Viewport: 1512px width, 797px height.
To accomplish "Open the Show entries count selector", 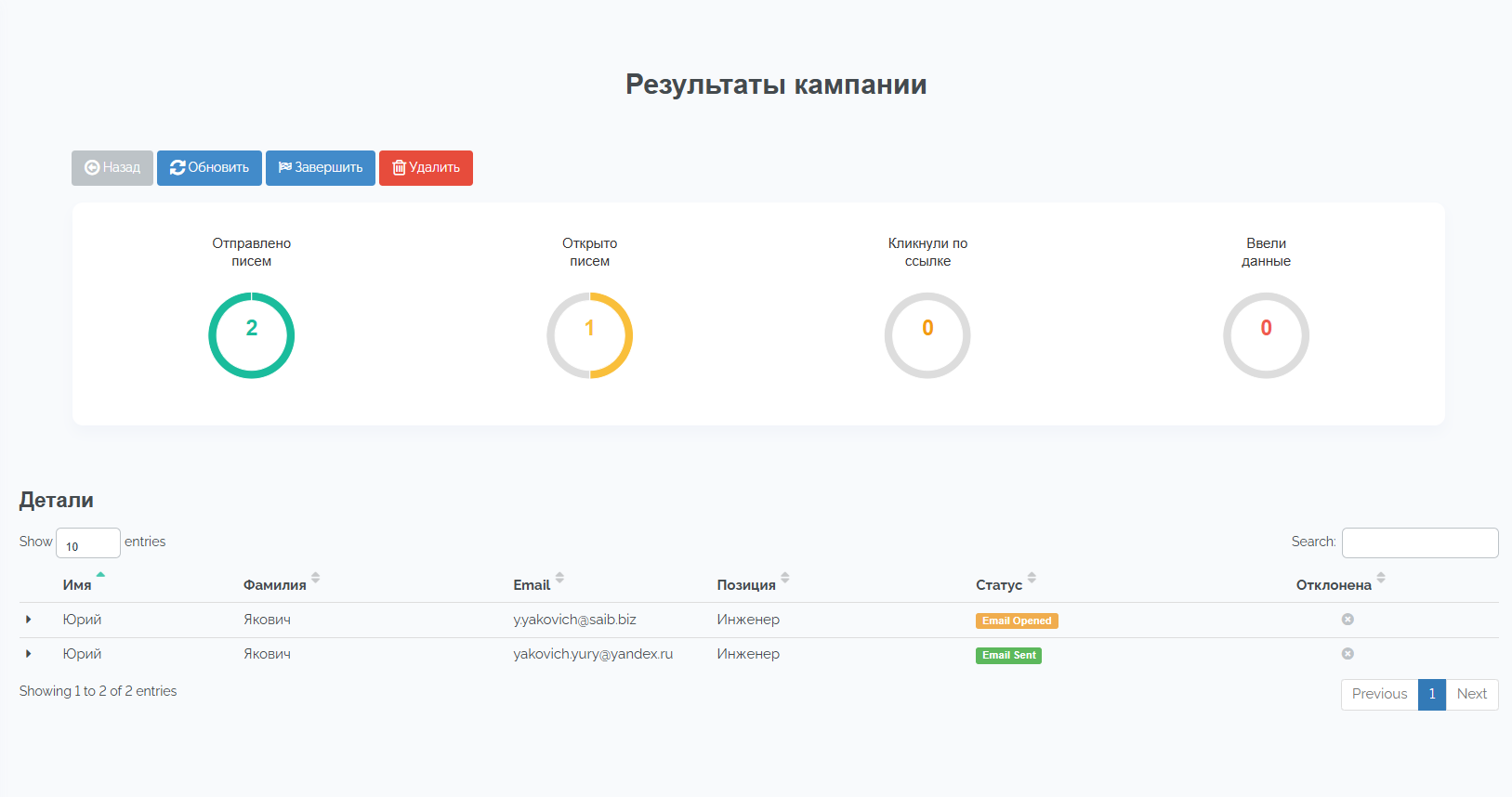I will point(88,543).
